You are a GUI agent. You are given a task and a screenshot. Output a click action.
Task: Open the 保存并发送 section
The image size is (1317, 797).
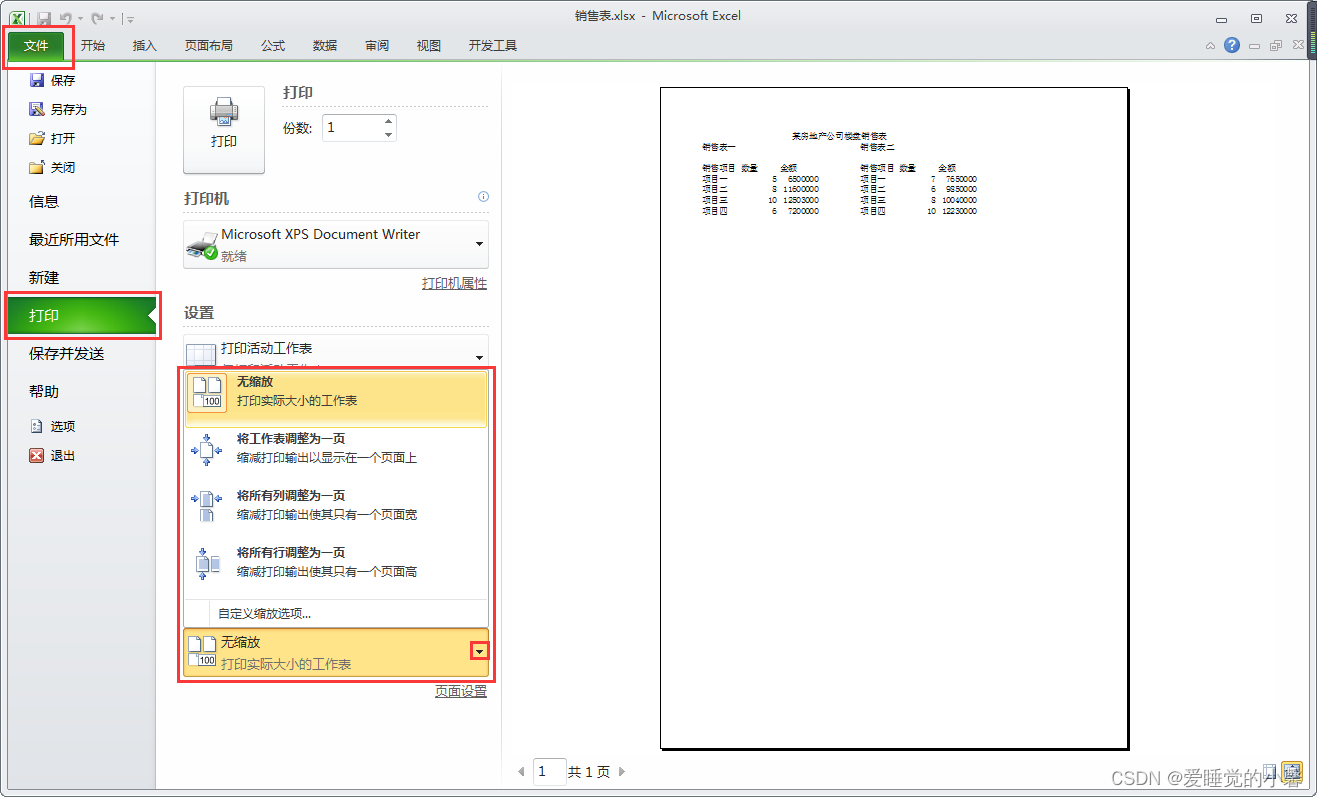pos(67,354)
